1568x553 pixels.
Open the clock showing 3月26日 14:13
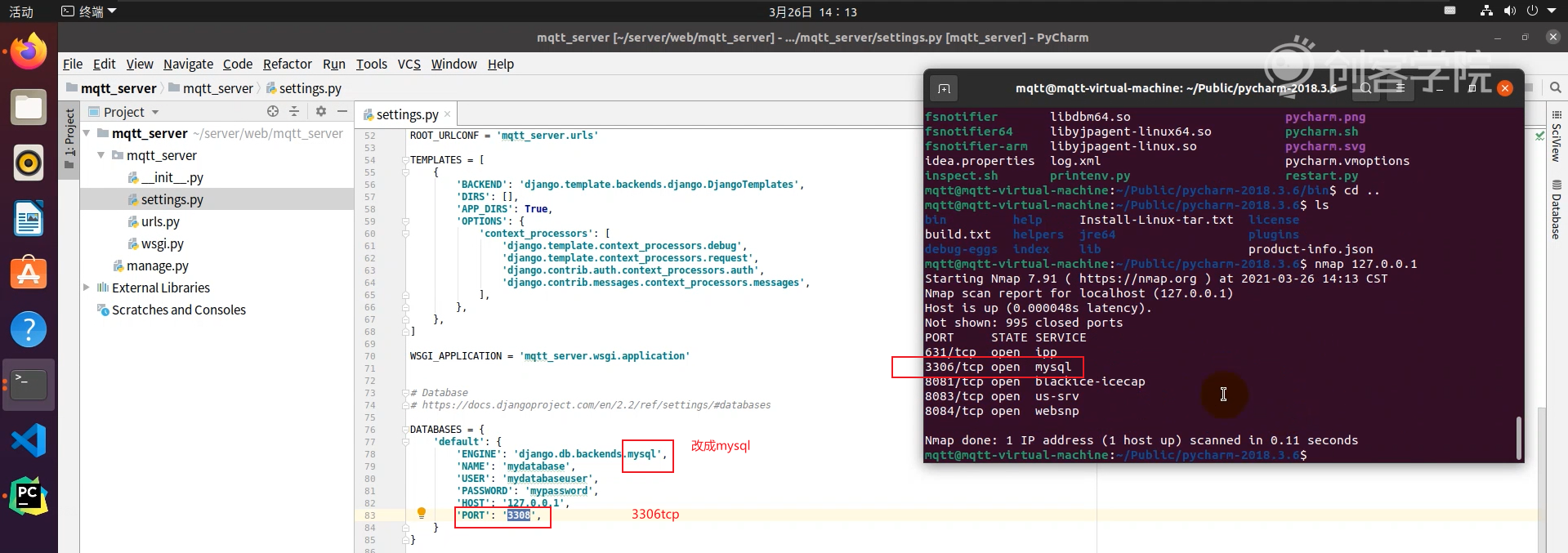[x=812, y=11]
